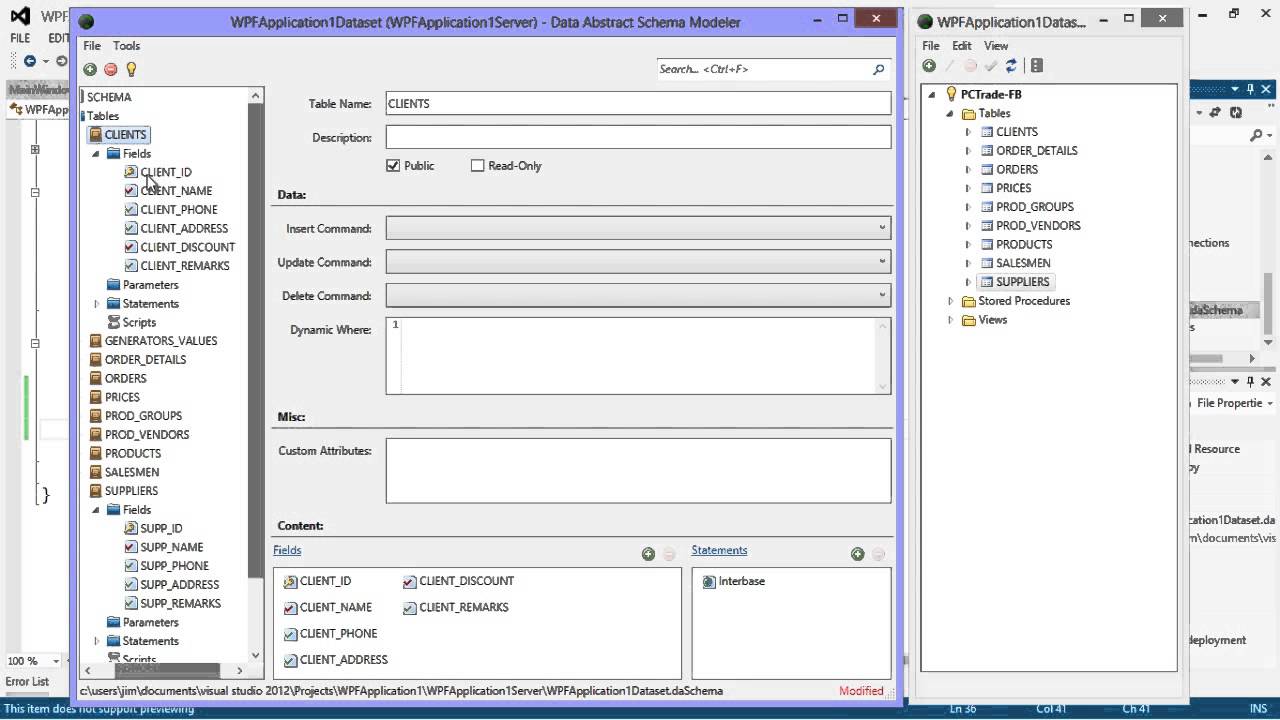Open Visual Studio FILE menu
The height and width of the screenshot is (720, 1280).
point(20,38)
